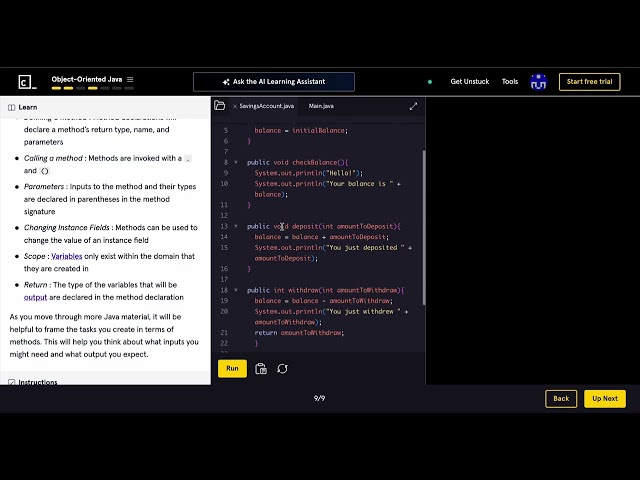The width and height of the screenshot is (640, 480).
Task: Click line 9 println Hello statement
Action: (308, 173)
